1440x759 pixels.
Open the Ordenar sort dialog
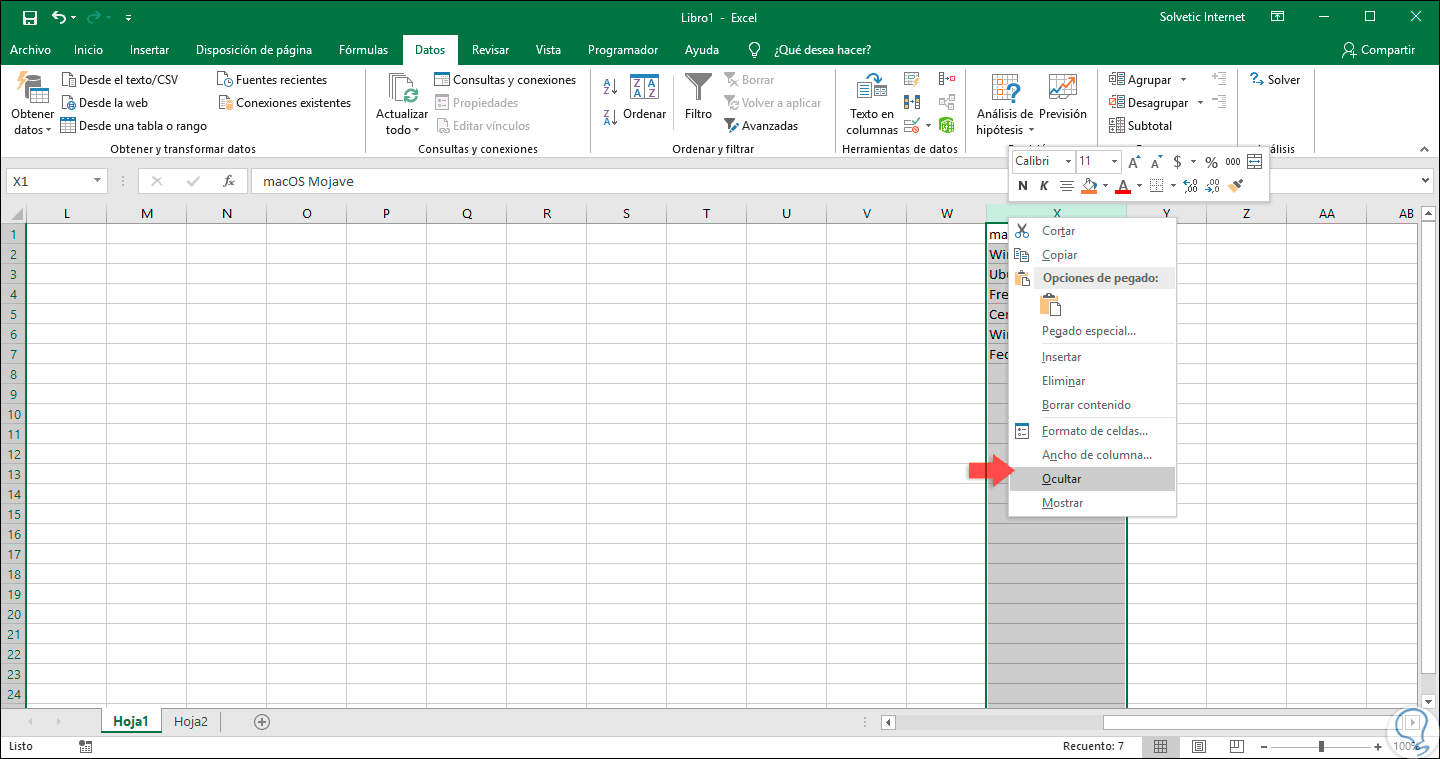click(644, 98)
